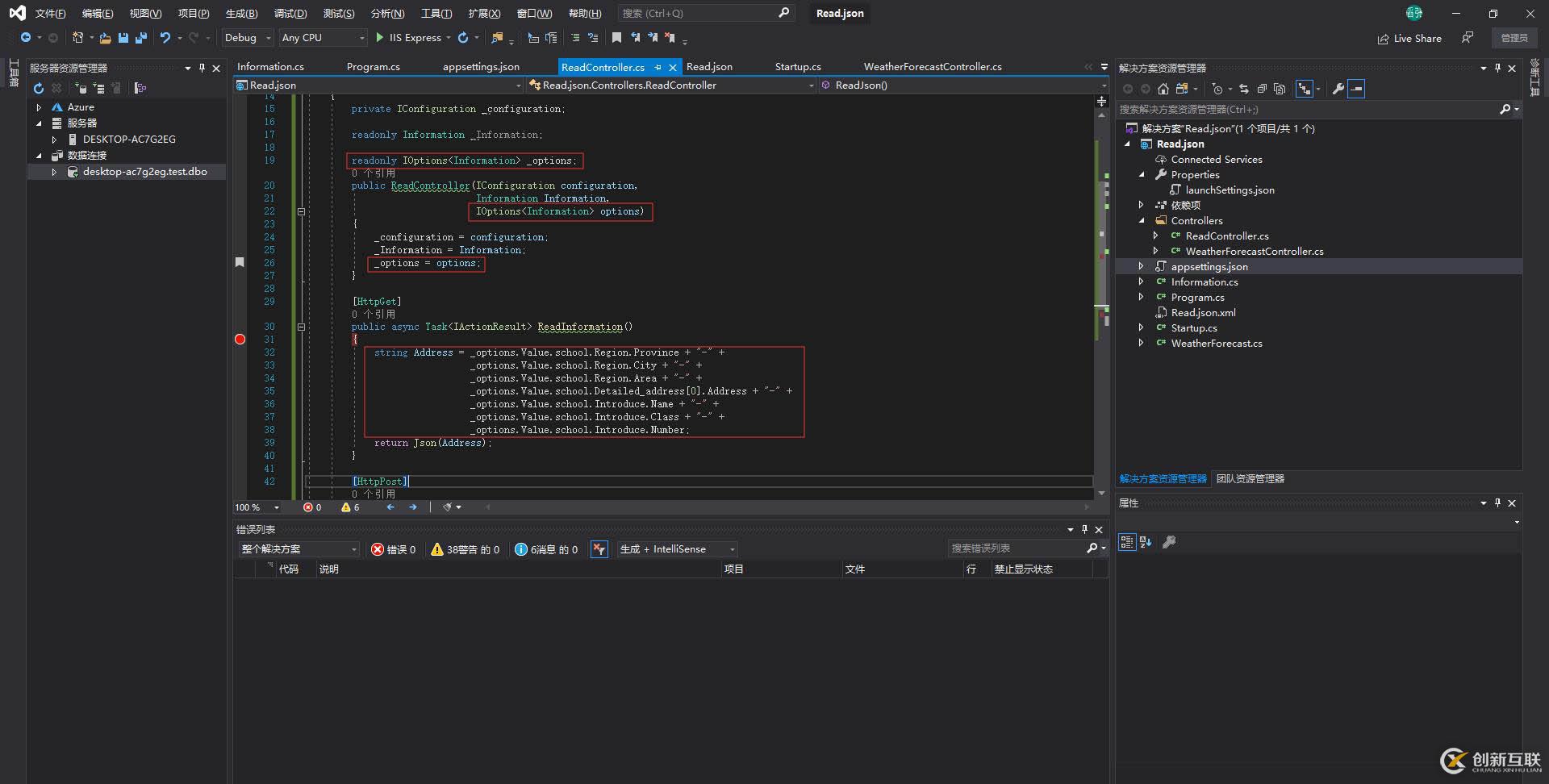This screenshot has height=784, width=1549.
Task: Switch to the 团队资源管理器 panel
Action: click(1250, 478)
